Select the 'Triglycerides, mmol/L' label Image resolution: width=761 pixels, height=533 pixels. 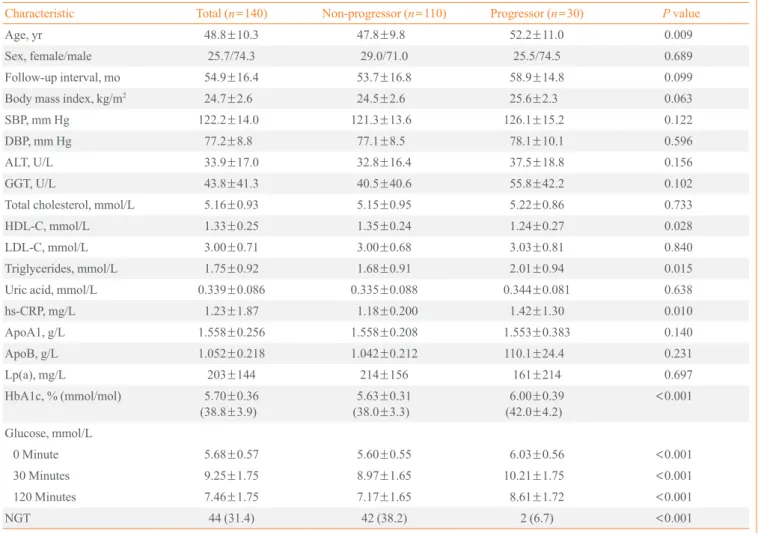tap(61, 269)
